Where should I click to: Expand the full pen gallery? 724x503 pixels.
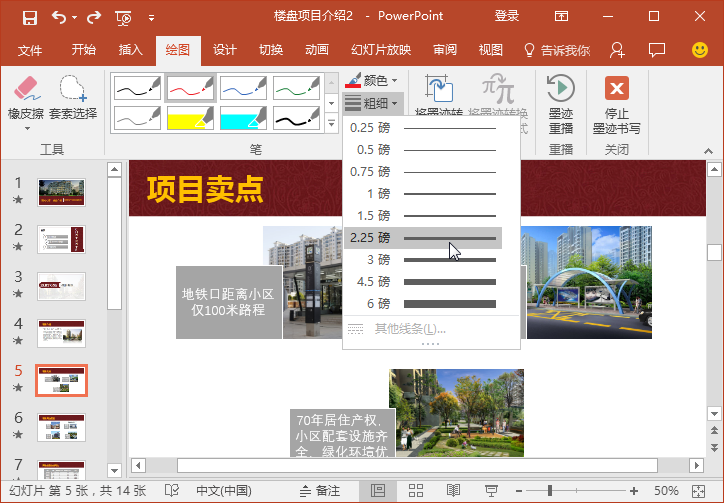click(x=332, y=123)
